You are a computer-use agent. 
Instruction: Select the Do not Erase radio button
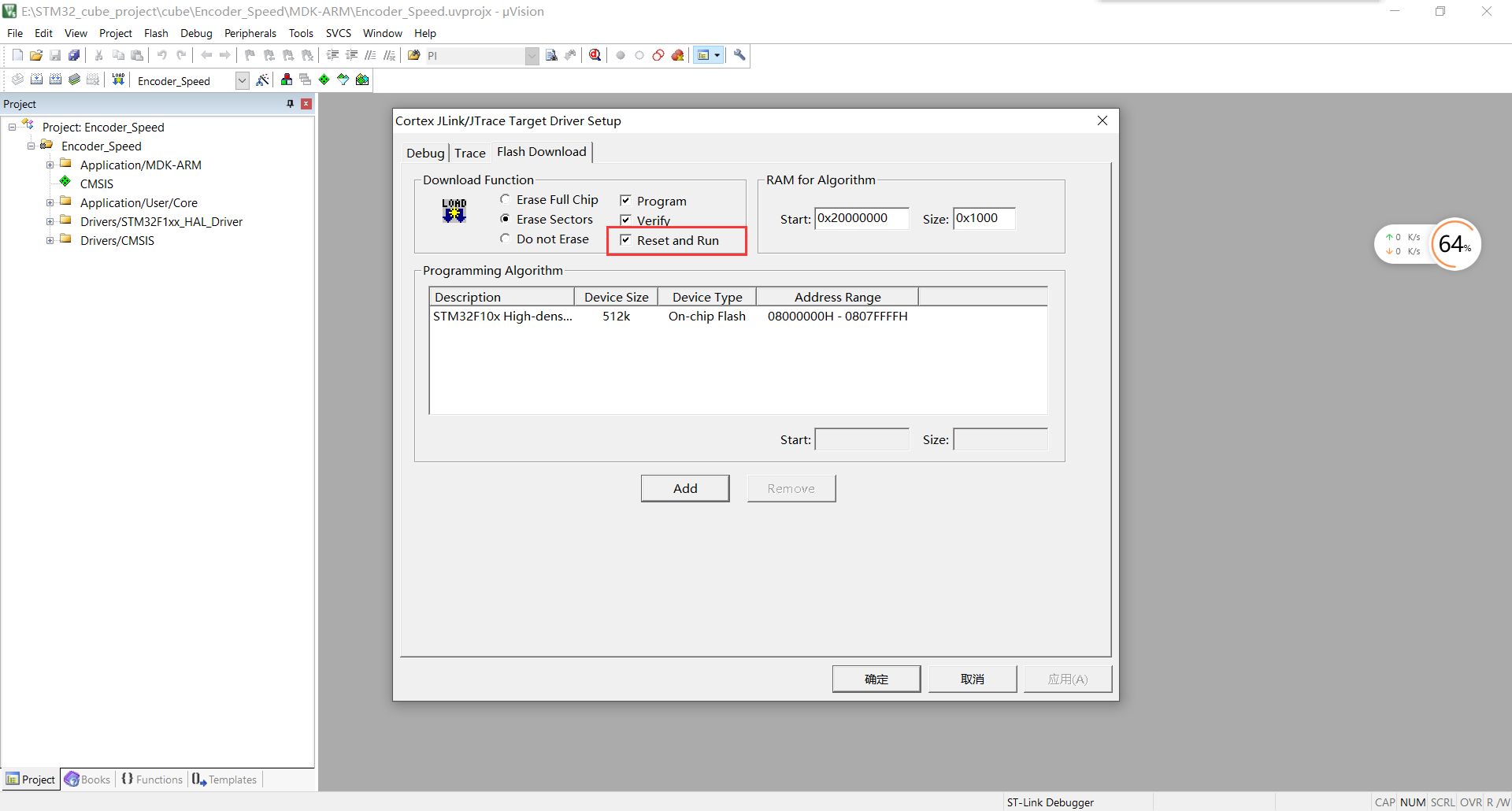coord(505,239)
